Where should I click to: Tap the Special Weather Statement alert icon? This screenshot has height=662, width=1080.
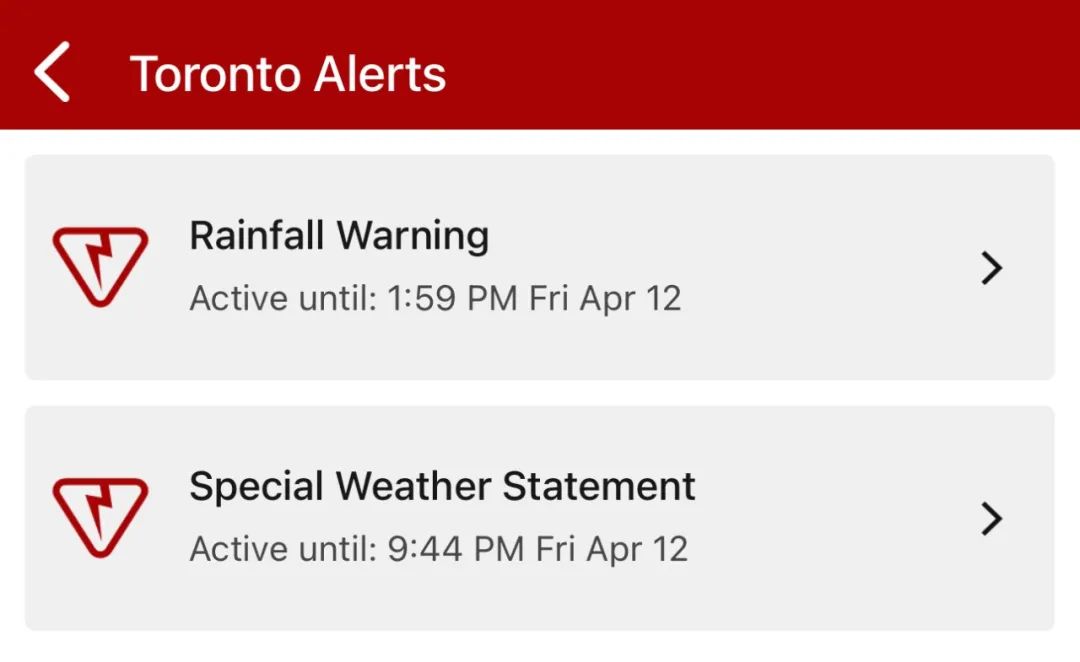(x=101, y=517)
